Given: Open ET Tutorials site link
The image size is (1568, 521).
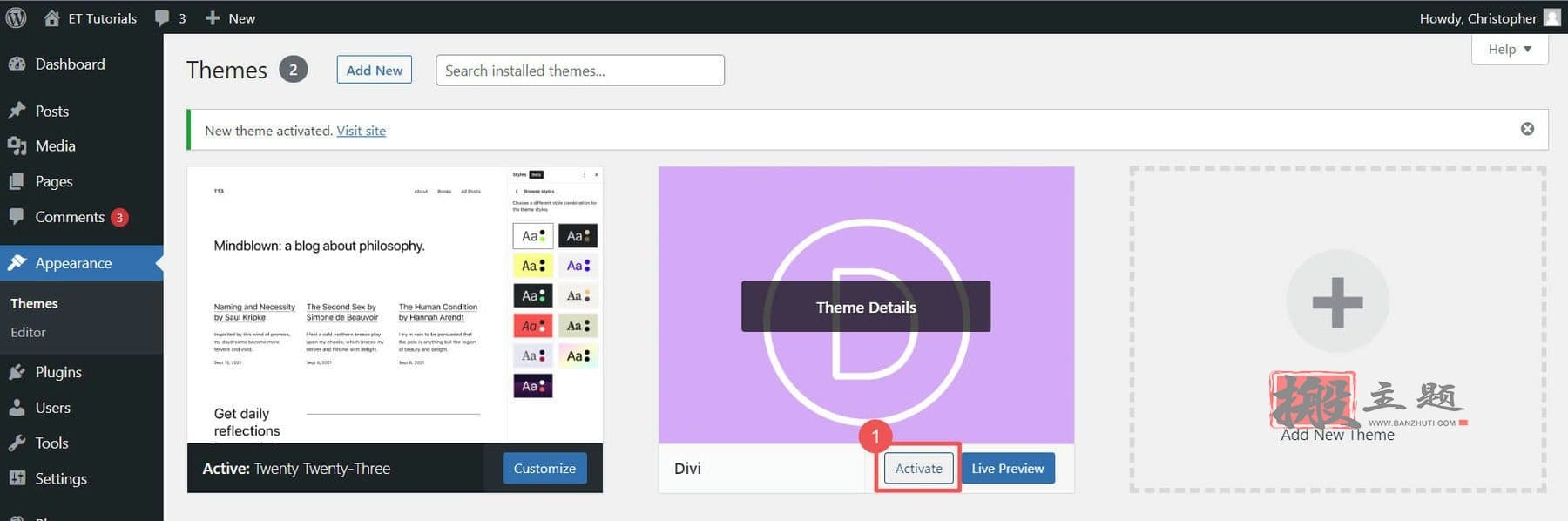Looking at the screenshot, I should [x=102, y=18].
